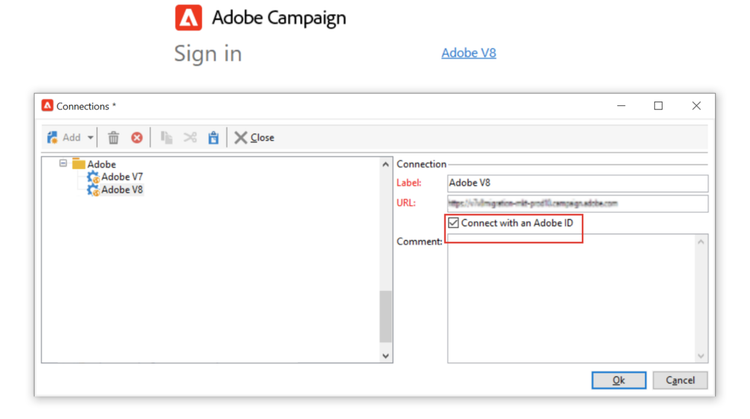
Task: Open the Adobe V8 sign-in link
Action: [x=468, y=53]
